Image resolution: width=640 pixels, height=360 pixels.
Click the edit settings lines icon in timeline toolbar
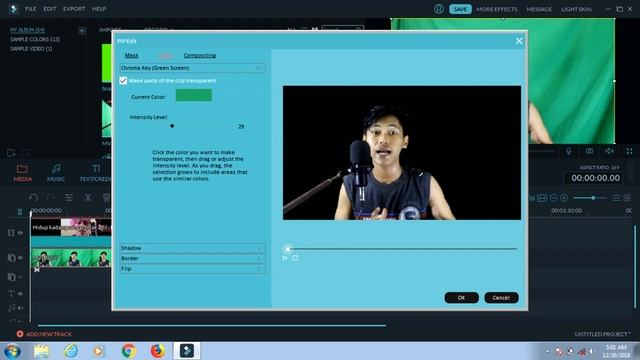coord(69,198)
